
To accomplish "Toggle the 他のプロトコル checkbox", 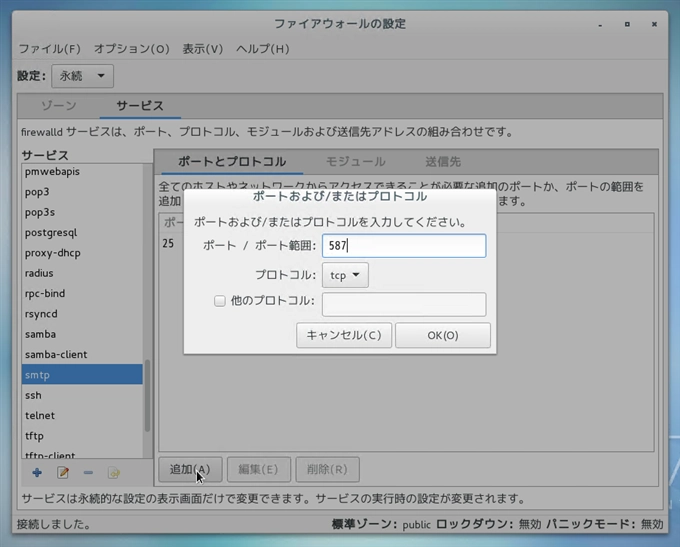I will tap(220, 301).
